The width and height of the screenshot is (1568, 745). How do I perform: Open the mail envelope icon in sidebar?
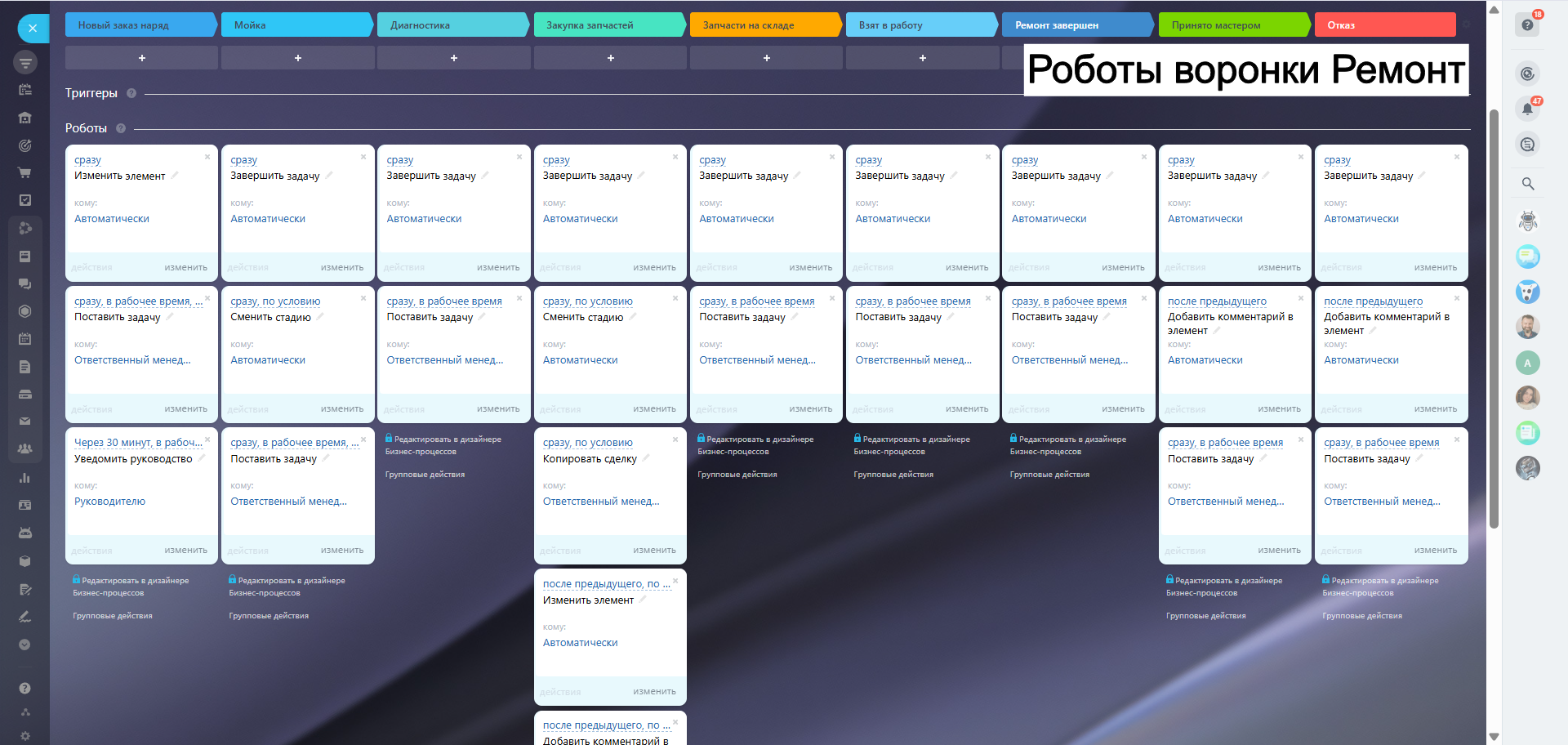pyautogui.click(x=24, y=422)
